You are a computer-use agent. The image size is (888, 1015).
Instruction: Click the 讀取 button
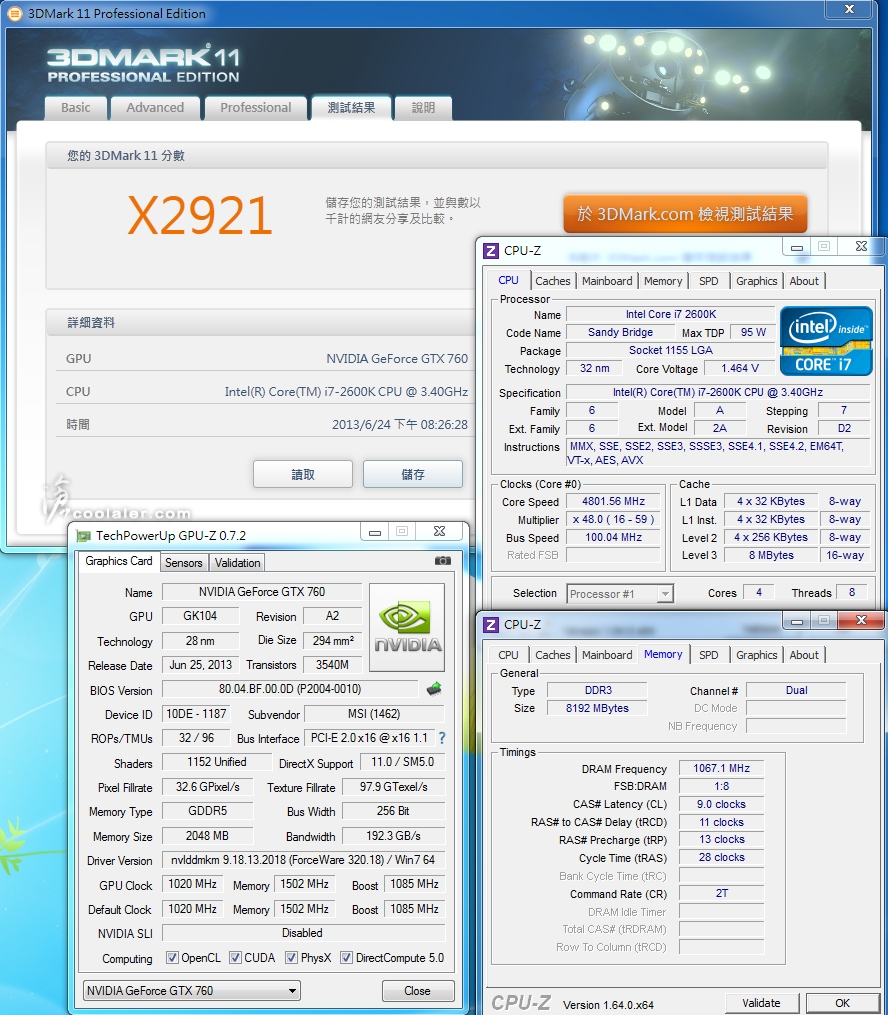pos(303,474)
